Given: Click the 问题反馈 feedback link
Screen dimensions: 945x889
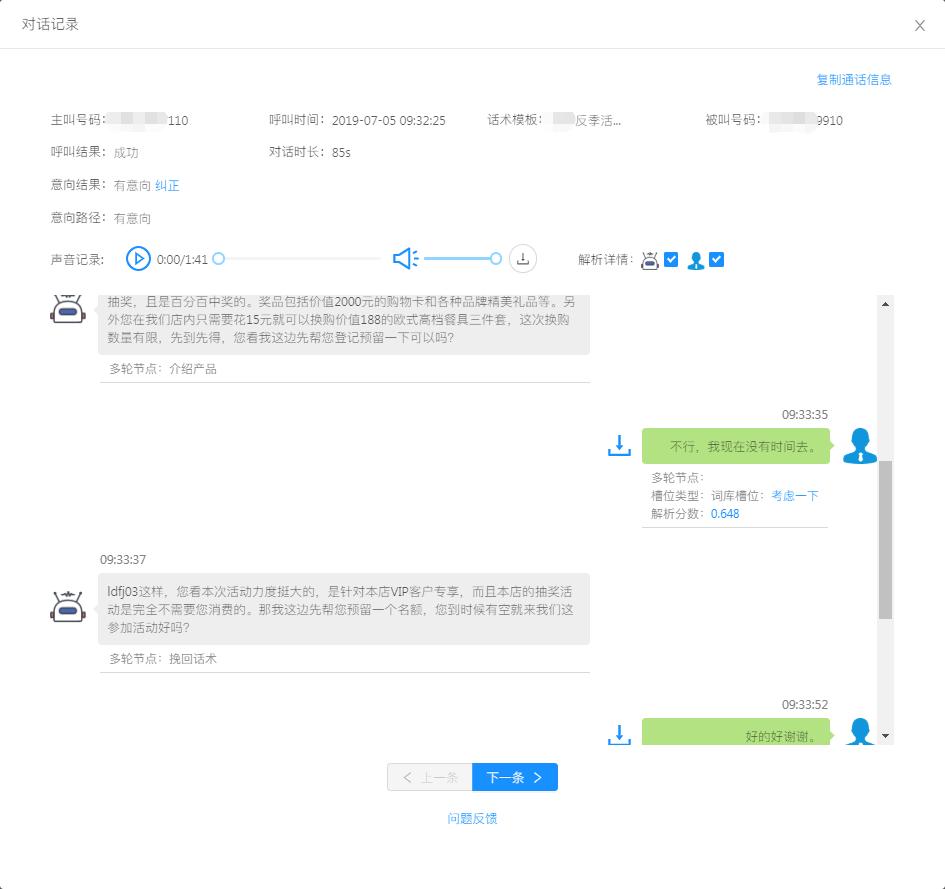Looking at the screenshot, I should 472,818.
